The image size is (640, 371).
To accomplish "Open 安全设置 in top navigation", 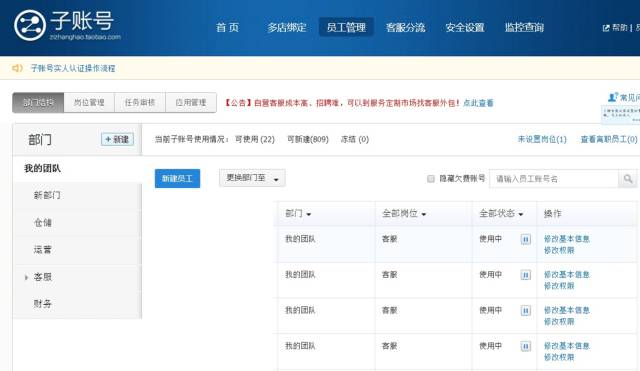I will 465,27.
